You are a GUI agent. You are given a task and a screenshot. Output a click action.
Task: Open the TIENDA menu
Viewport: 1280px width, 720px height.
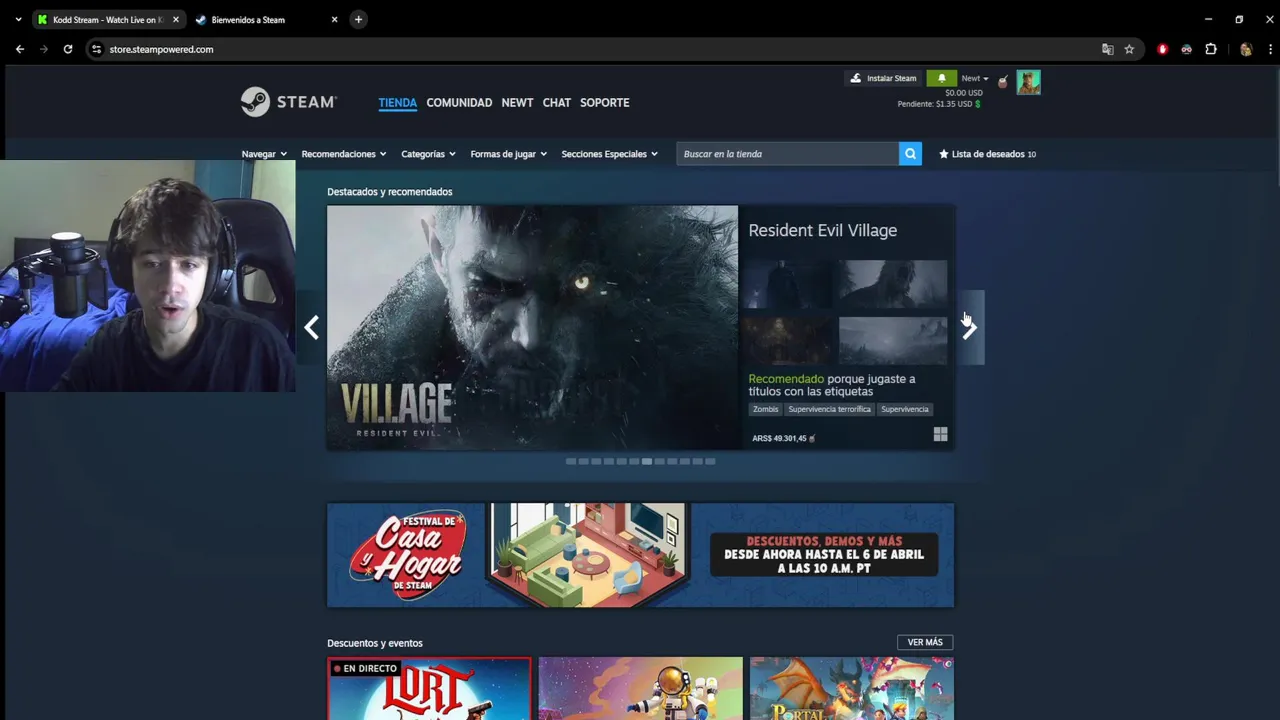click(x=397, y=102)
